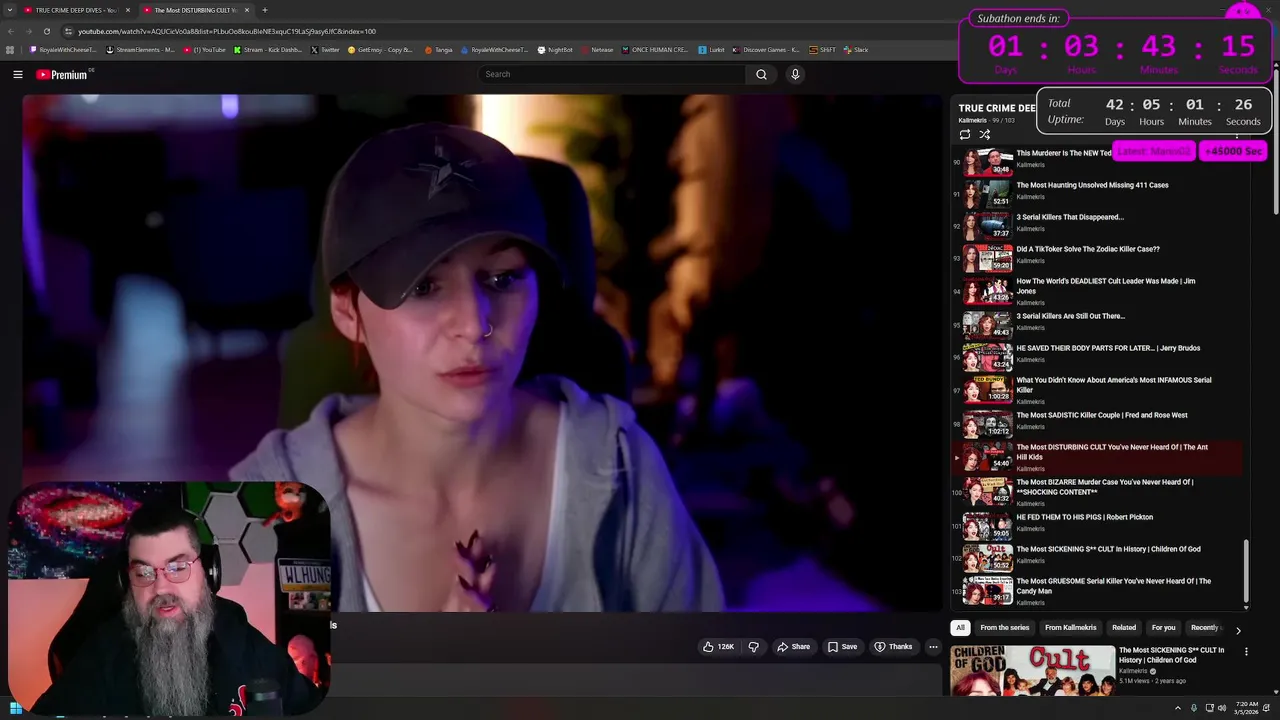Dislike the video with thumbs down

754,647
